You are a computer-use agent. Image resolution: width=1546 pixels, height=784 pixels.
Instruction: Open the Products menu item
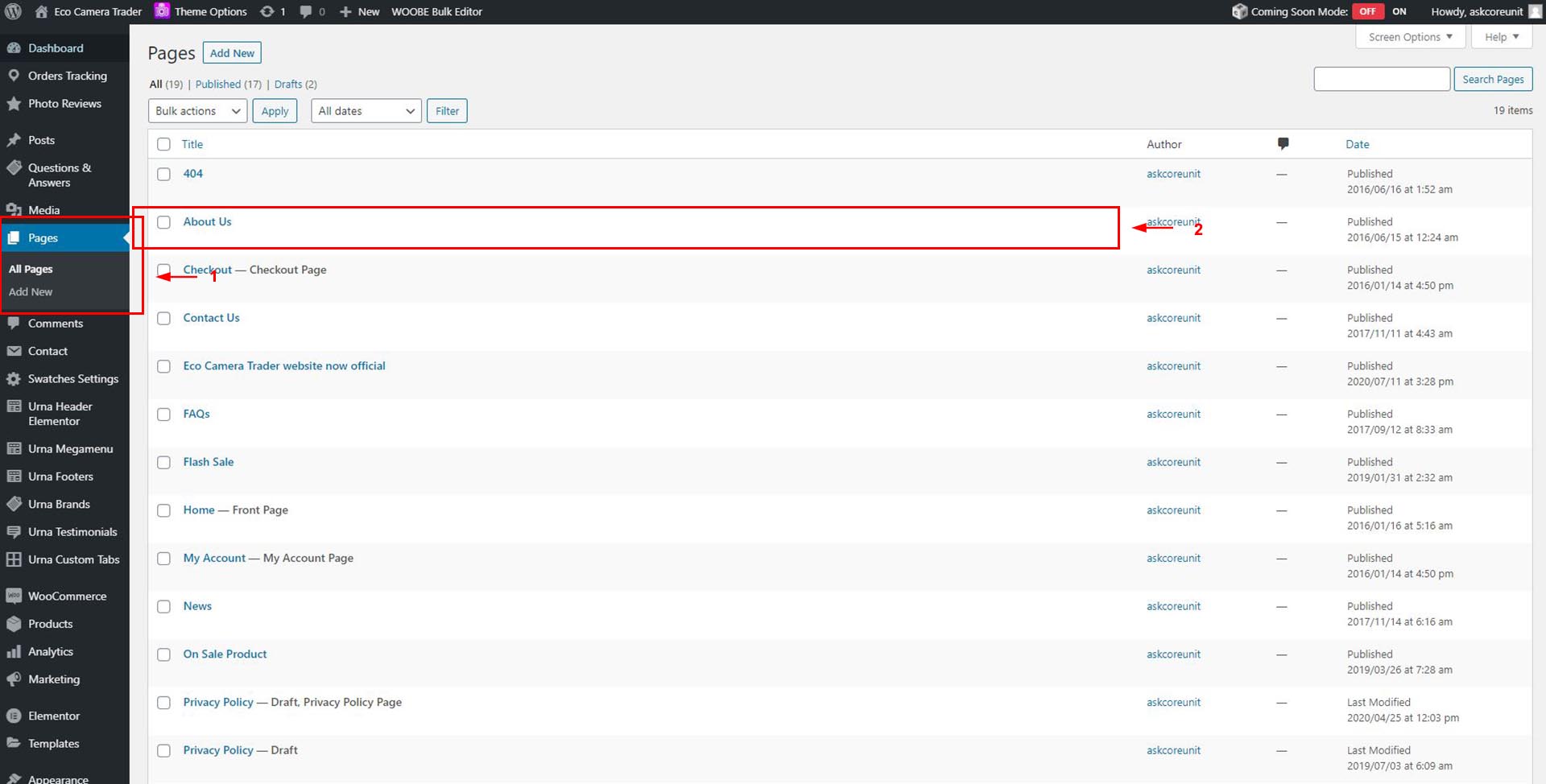click(50, 624)
